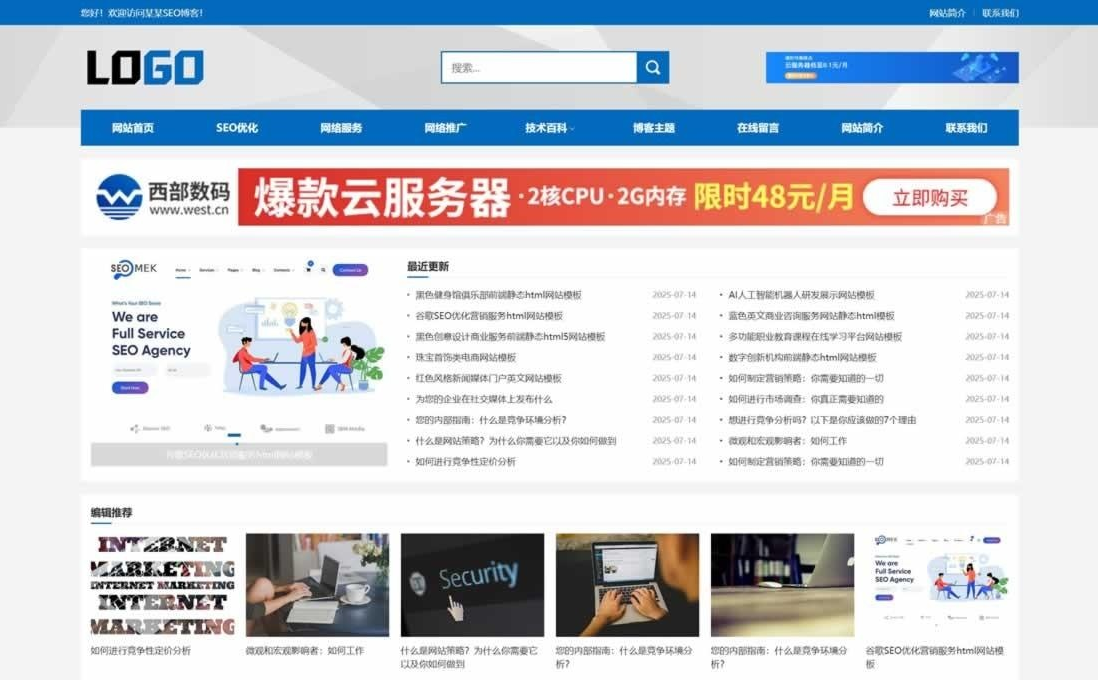Image resolution: width=1098 pixels, height=680 pixels.
Task: Click the 什么是网站策略 caption under the Security thumbnail
Action: [x=470, y=657]
